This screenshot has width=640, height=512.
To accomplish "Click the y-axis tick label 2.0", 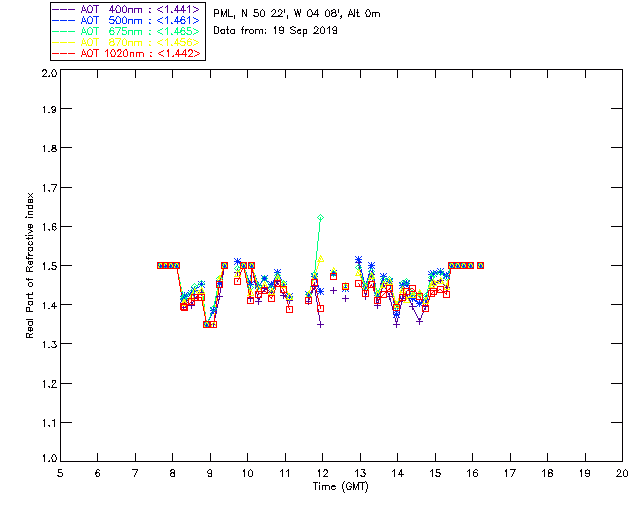I will click(x=49, y=73).
